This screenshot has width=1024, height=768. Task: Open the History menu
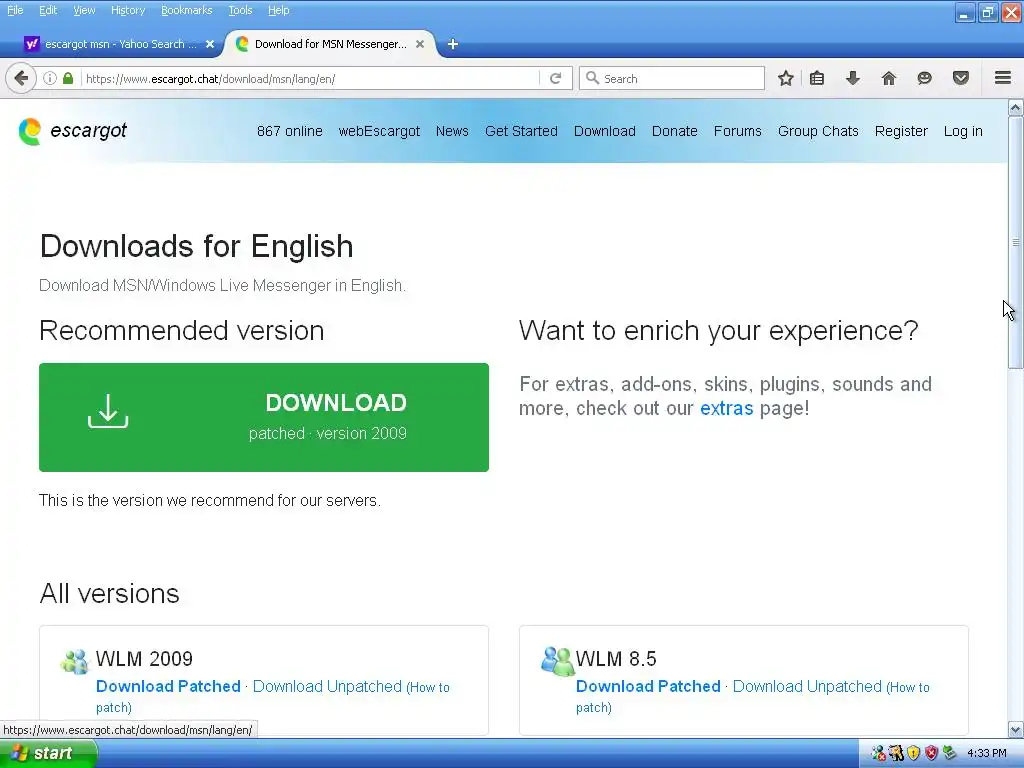click(x=128, y=10)
